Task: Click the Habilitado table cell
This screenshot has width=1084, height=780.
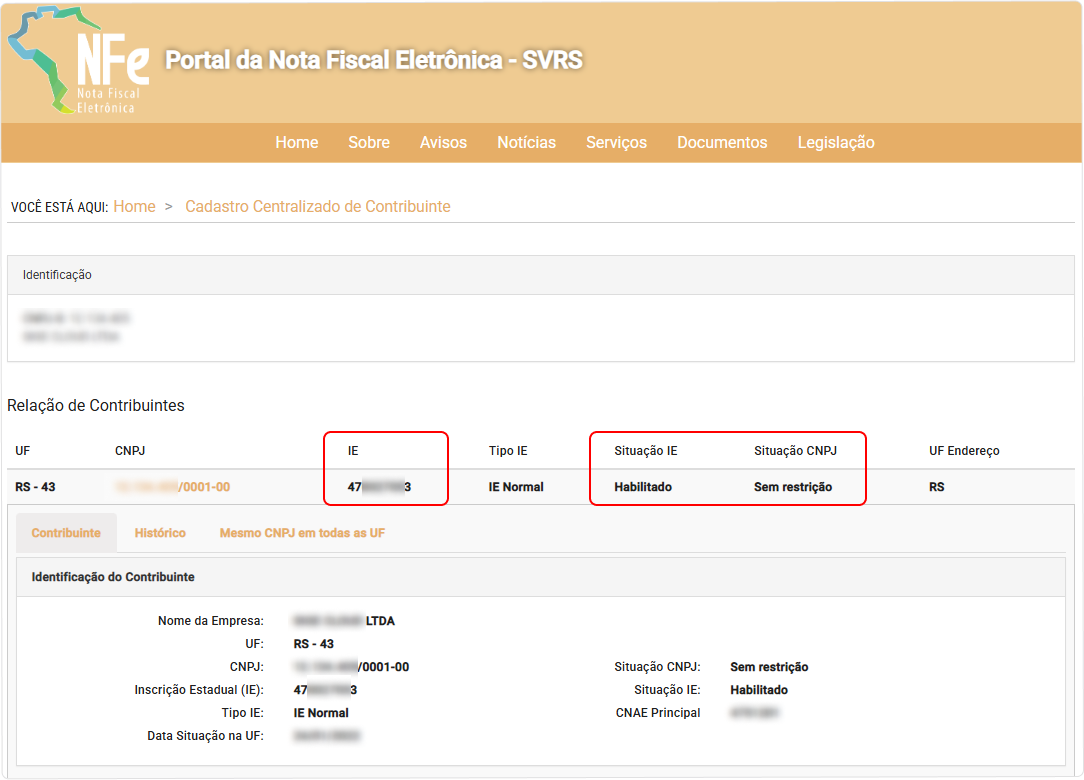Action: (x=643, y=487)
